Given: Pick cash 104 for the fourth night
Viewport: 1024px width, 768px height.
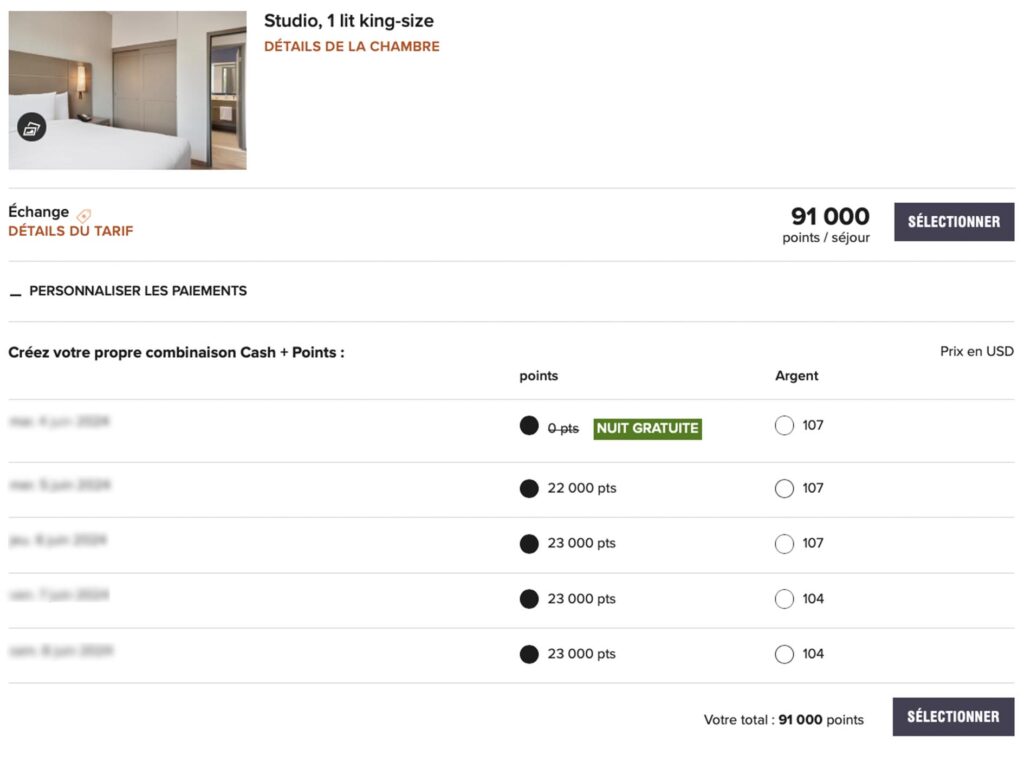Looking at the screenshot, I should 784,599.
